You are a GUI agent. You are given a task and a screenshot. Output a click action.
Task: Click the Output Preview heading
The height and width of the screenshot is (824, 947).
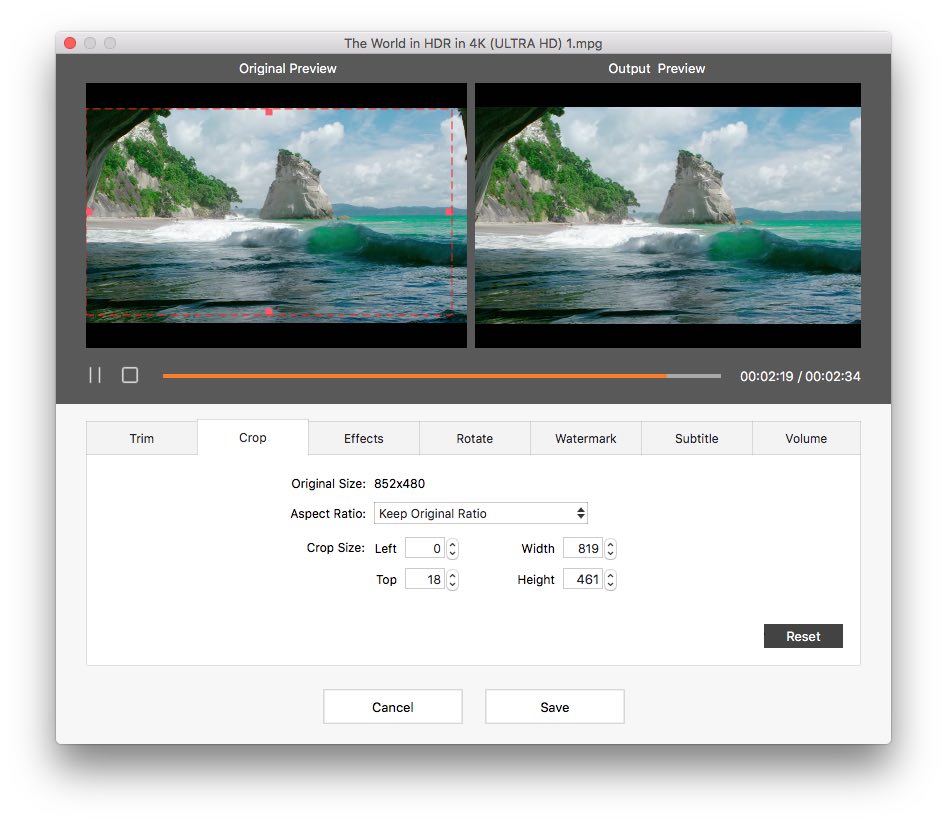point(656,68)
